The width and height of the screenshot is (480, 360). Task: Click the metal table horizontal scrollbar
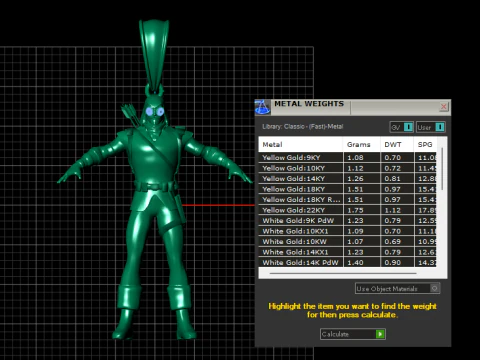click(x=343, y=273)
